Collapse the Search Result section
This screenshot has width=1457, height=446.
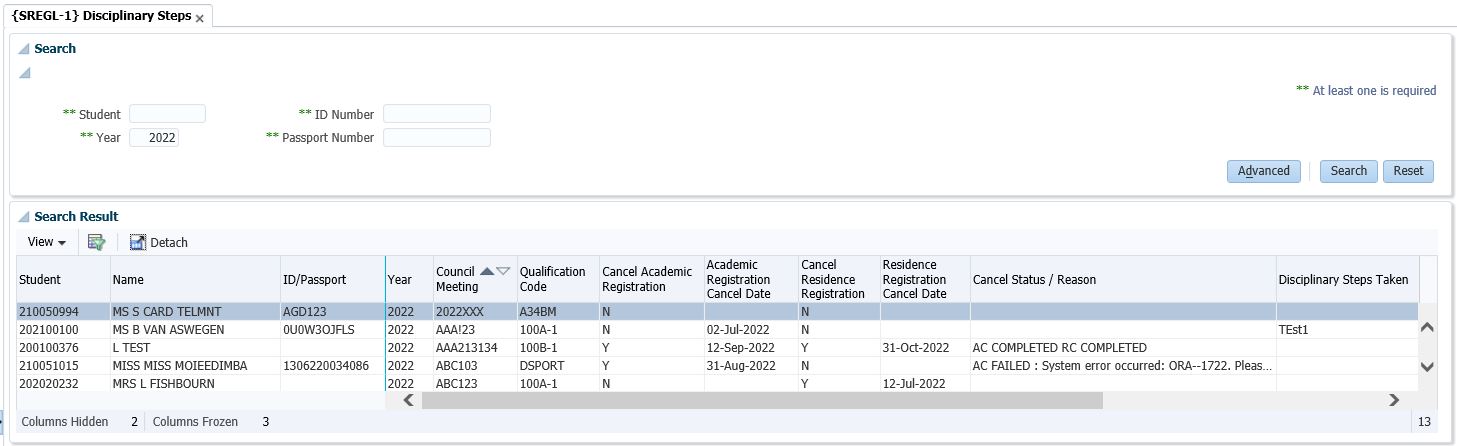(24, 217)
